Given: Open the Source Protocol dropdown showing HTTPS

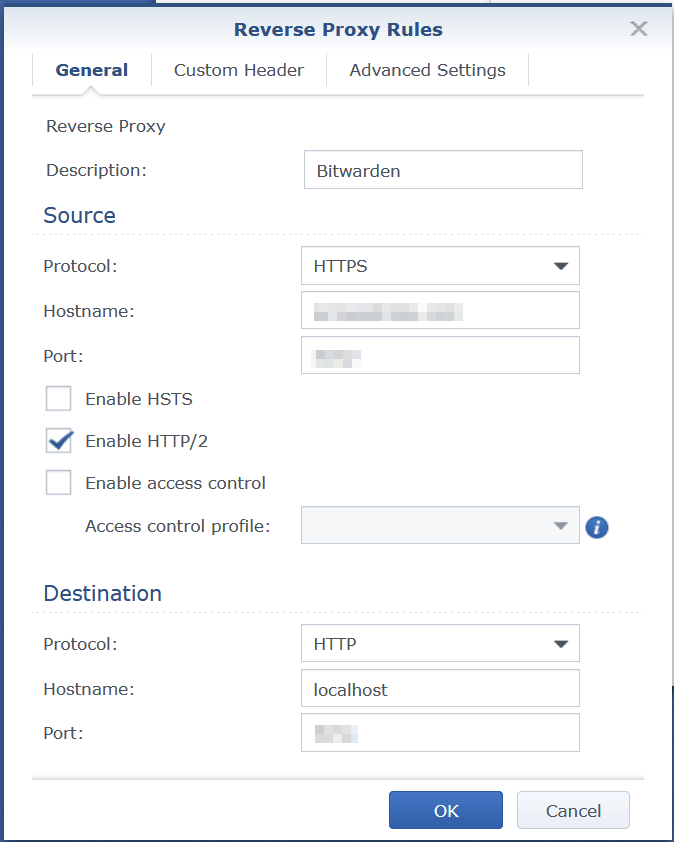Looking at the screenshot, I should tap(440, 265).
